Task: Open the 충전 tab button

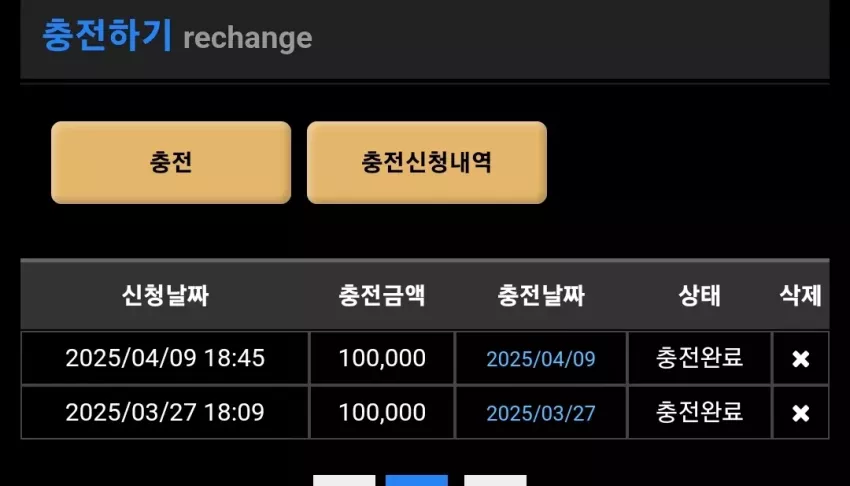Action: pos(171,163)
